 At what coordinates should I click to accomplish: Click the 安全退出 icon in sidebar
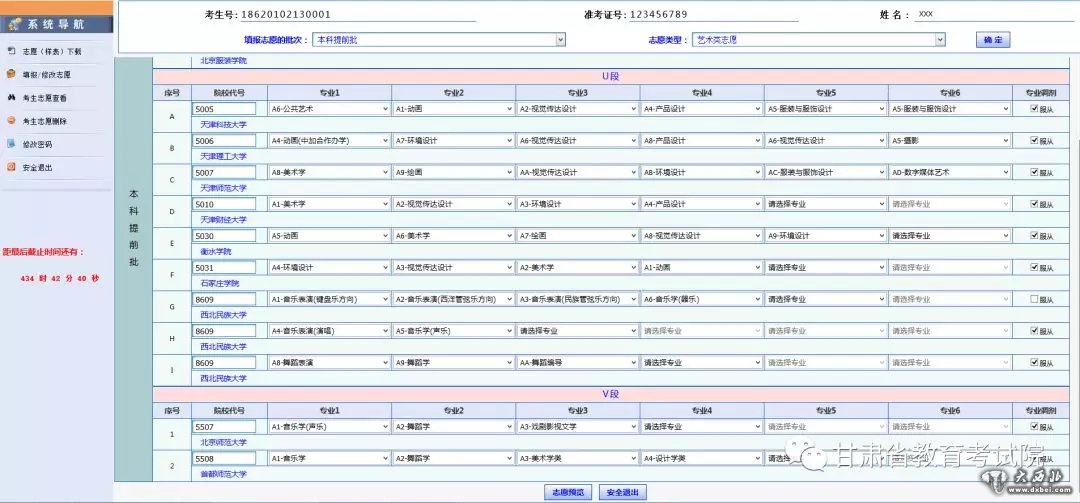click(x=11, y=167)
